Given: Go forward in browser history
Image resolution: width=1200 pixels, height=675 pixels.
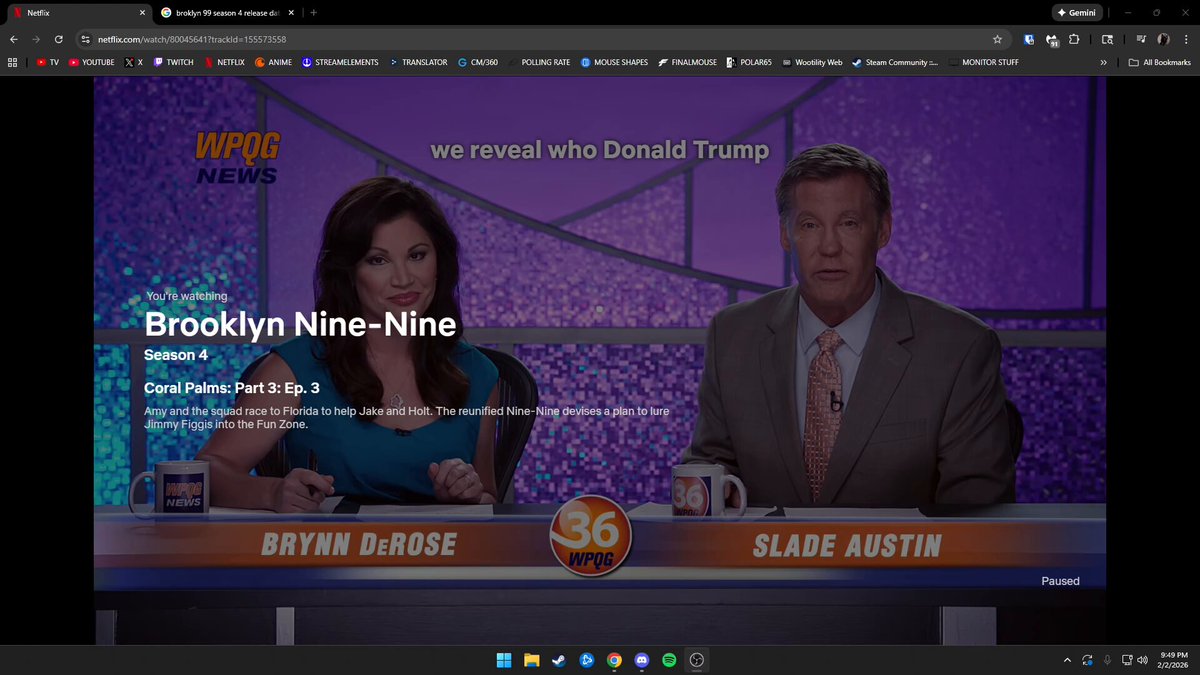Looking at the screenshot, I should tap(36, 39).
